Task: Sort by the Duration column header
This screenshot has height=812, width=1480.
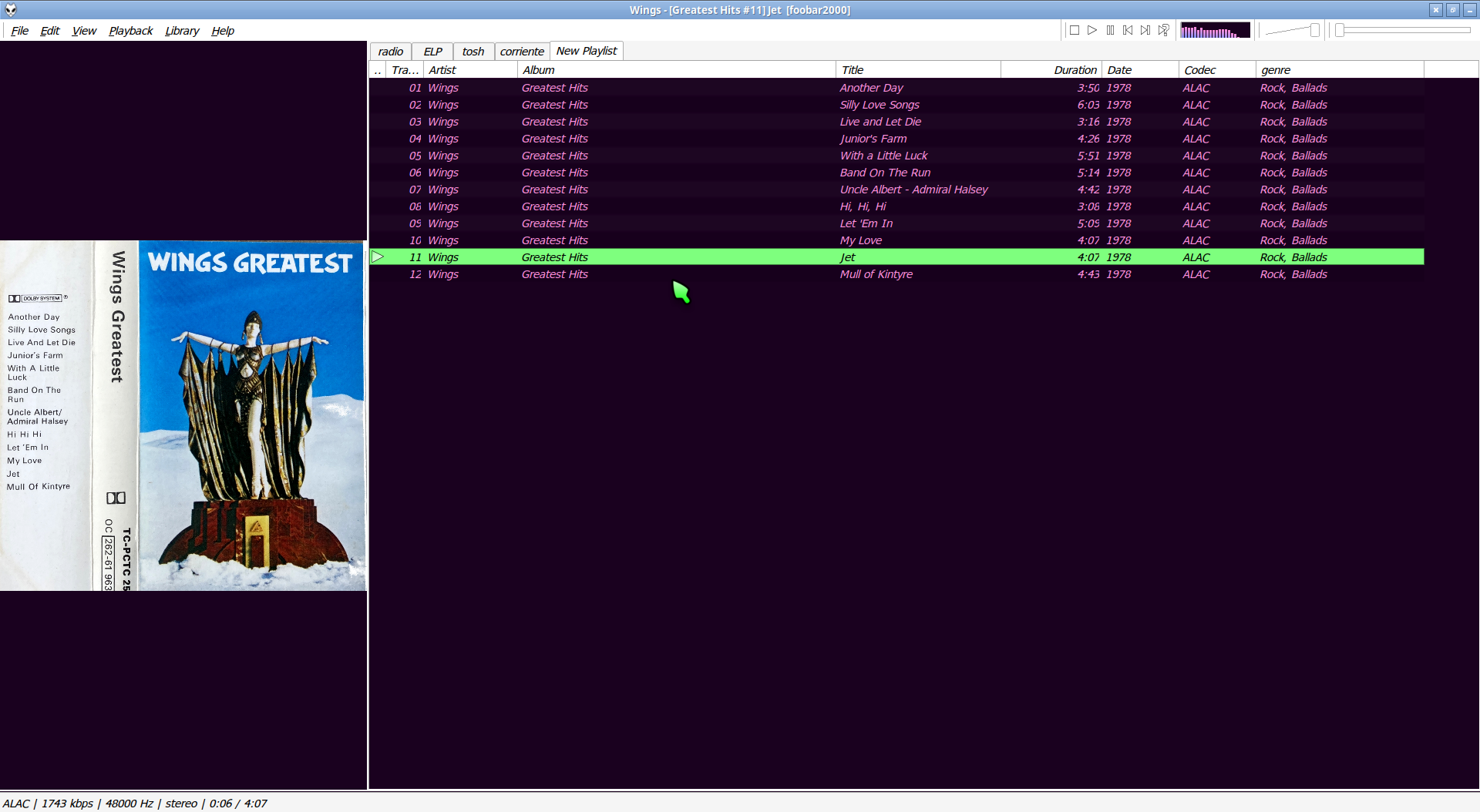Action: tap(1051, 70)
